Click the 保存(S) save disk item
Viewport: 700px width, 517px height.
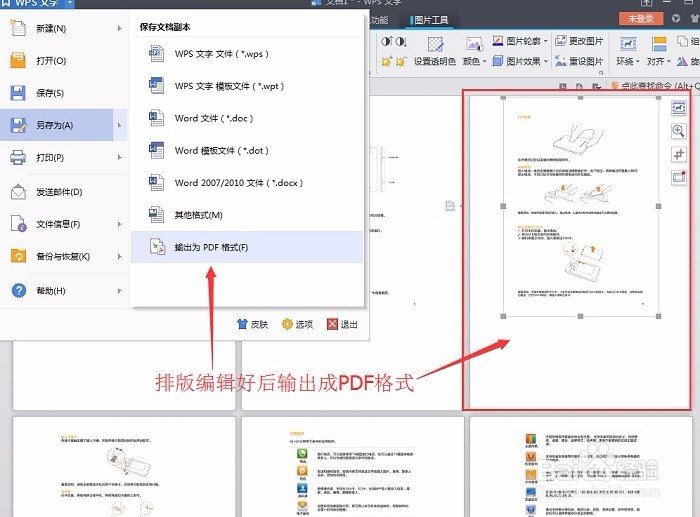click(56, 93)
